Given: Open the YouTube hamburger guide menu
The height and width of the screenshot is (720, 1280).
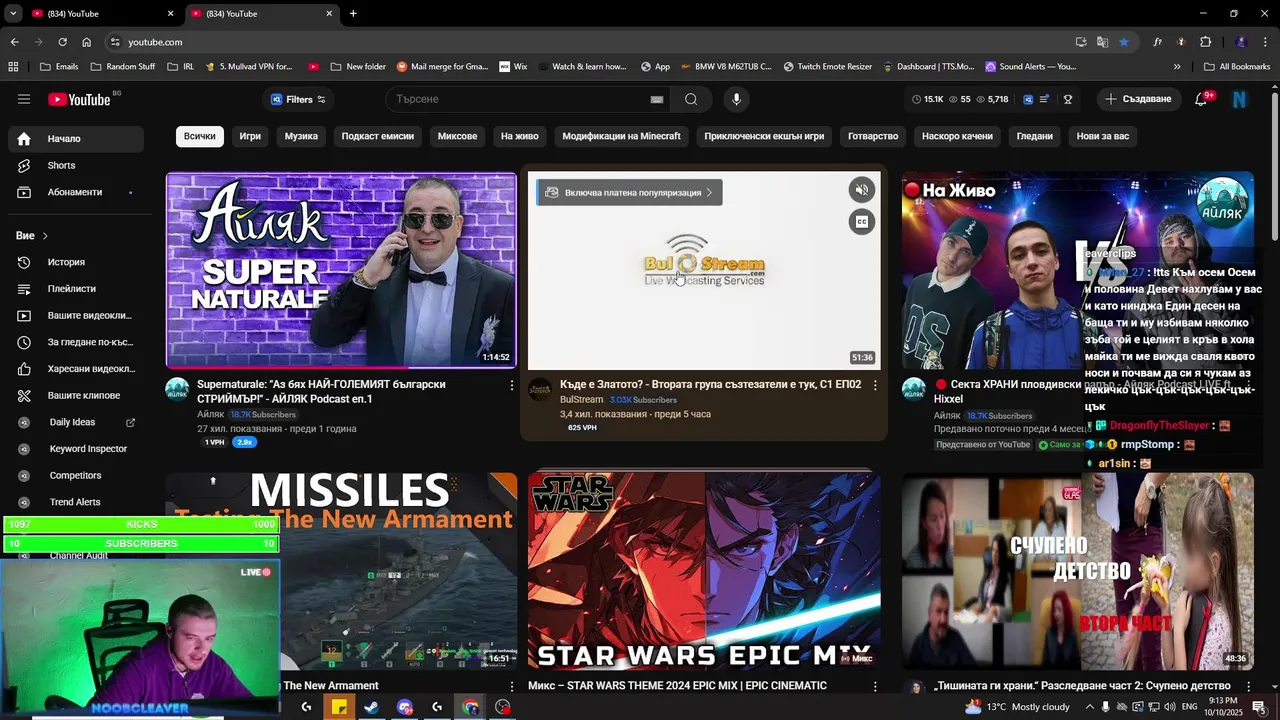Looking at the screenshot, I should [x=24, y=99].
